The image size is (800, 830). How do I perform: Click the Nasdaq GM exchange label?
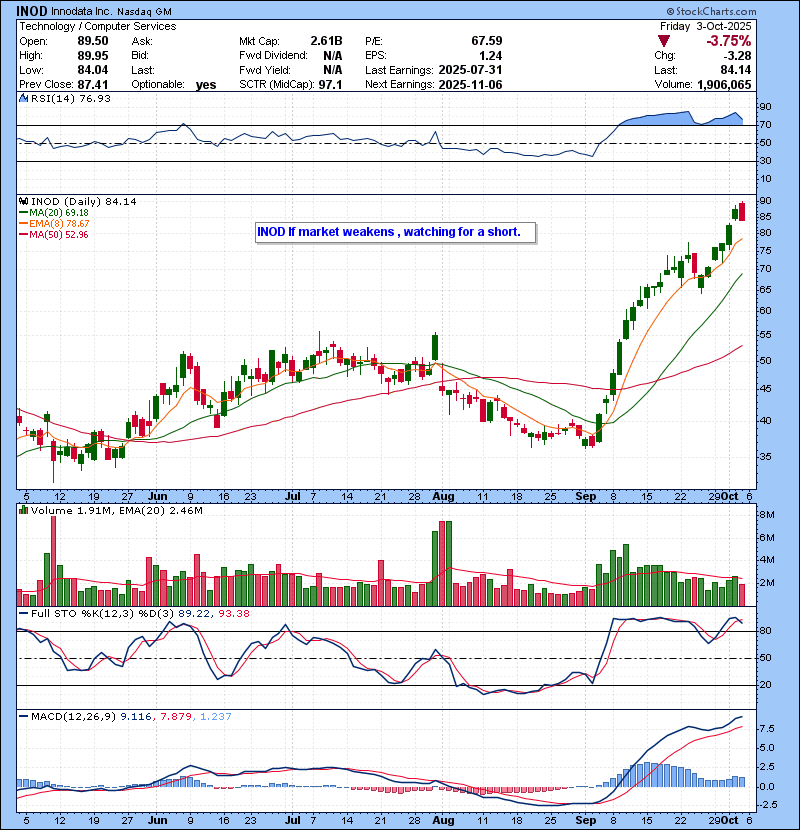(144, 11)
